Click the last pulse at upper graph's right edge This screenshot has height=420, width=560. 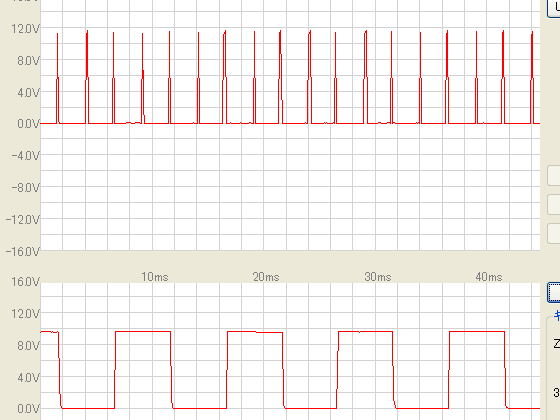coord(532,78)
